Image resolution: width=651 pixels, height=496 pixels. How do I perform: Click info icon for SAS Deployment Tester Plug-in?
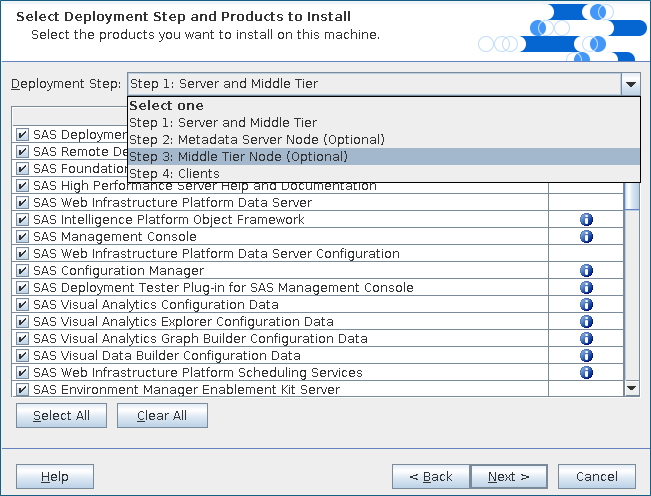[586, 288]
